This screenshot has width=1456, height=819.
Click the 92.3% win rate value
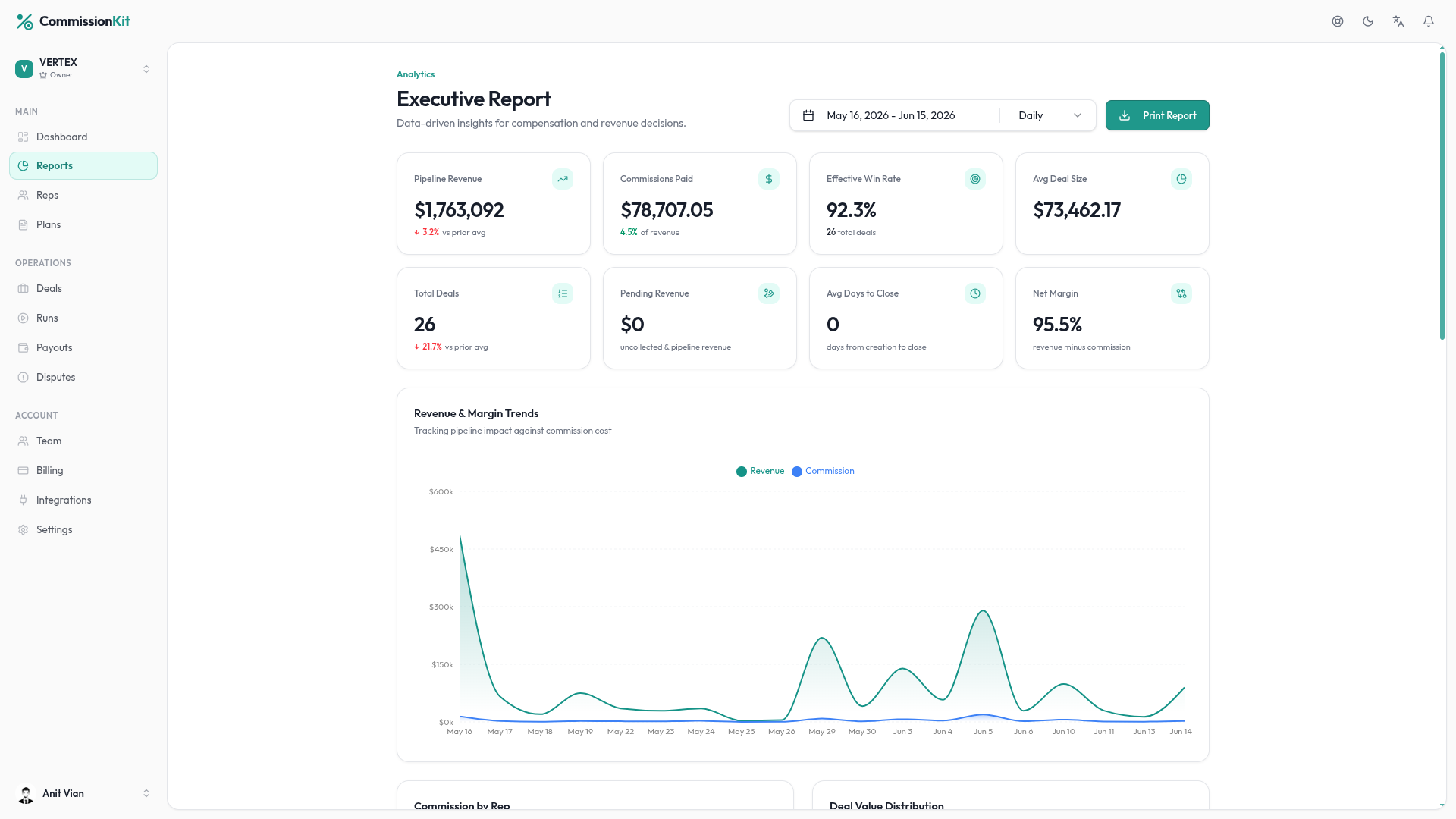(x=851, y=210)
